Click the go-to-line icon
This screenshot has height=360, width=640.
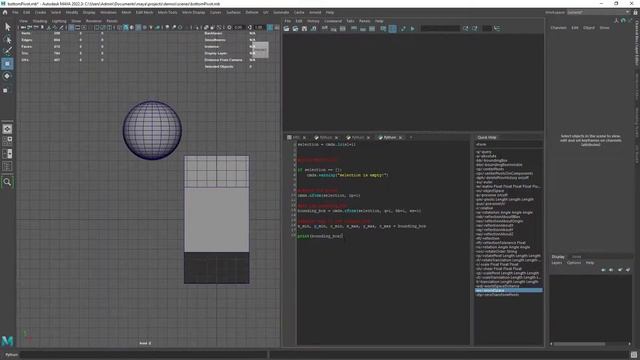(x=497, y=29)
